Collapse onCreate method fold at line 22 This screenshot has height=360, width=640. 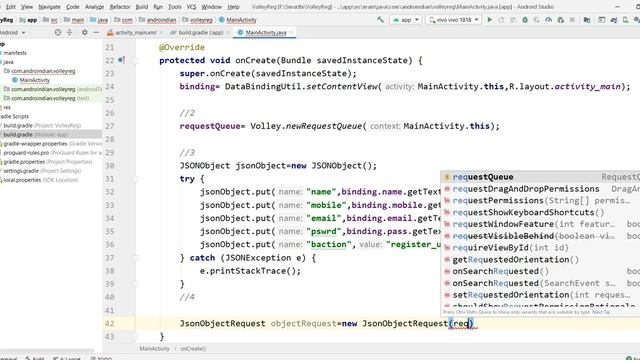pyautogui.click(x=136, y=60)
